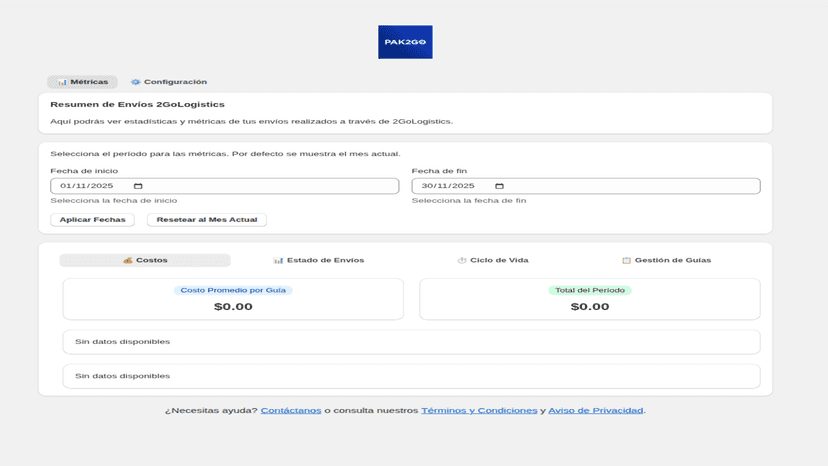Click the Fecha de fin label
Viewport: 828px width, 466px height.
(439, 171)
